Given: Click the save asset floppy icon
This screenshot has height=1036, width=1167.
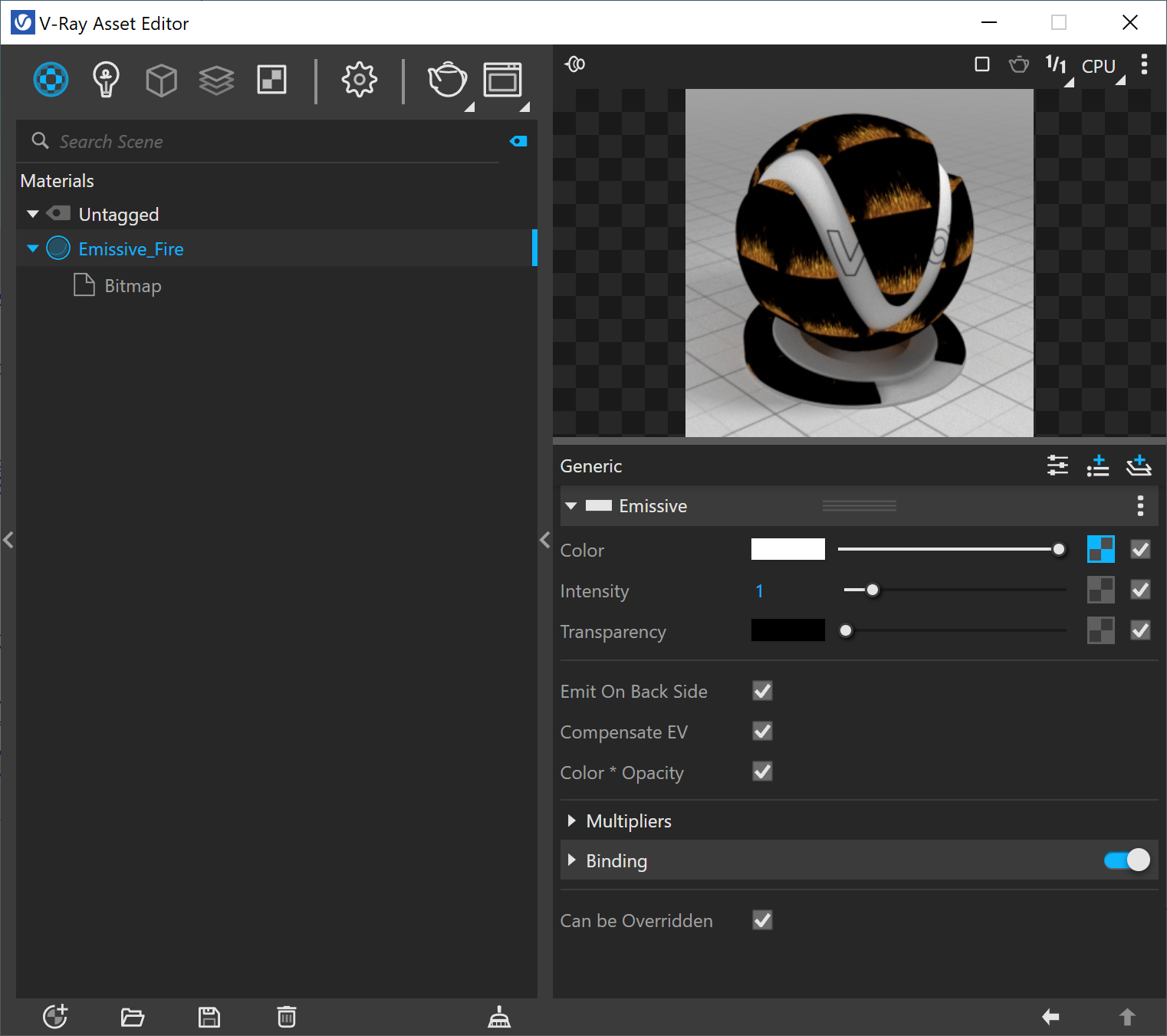Looking at the screenshot, I should [209, 1018].
